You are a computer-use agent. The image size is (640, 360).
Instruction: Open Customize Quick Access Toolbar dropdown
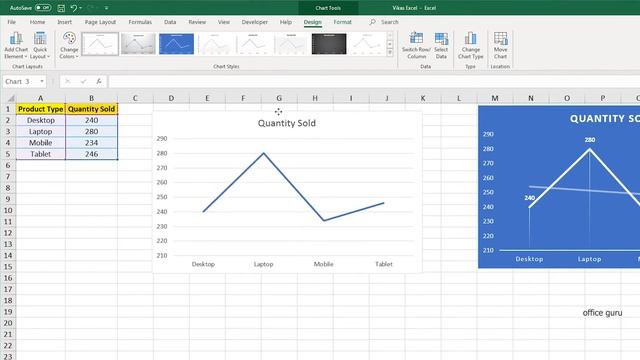(107, 8)
